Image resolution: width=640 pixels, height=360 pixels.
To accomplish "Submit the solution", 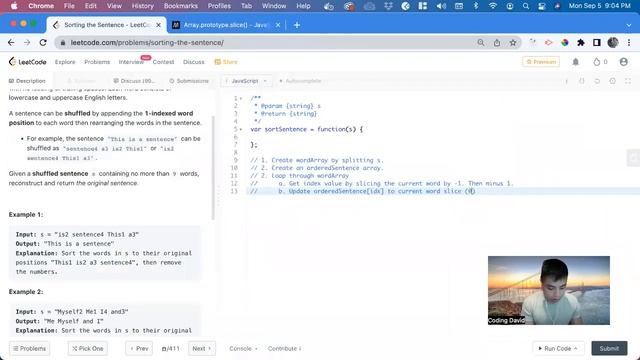I will tap(609, 349).
